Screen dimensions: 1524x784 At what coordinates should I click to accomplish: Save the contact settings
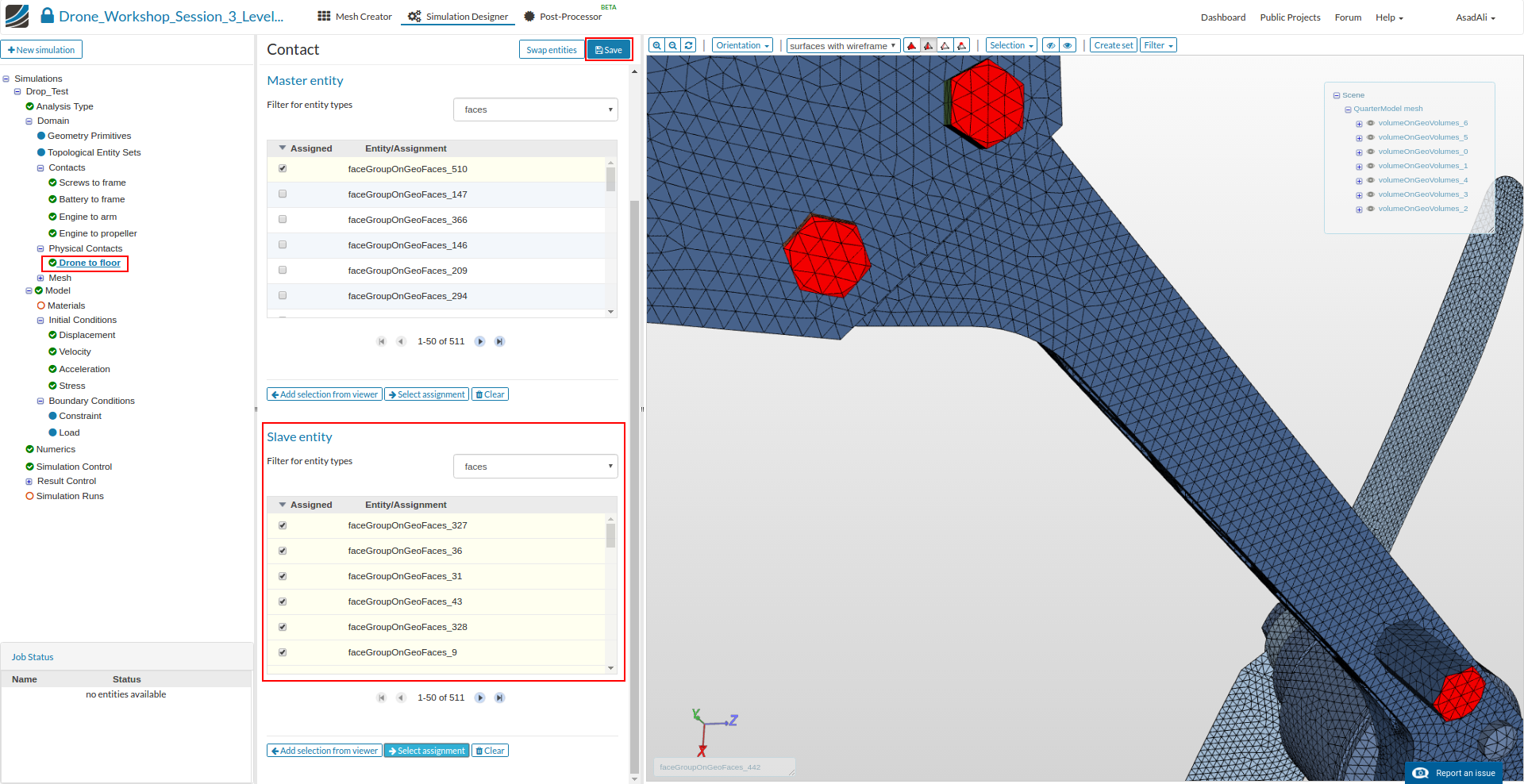(x=609, y=50)
